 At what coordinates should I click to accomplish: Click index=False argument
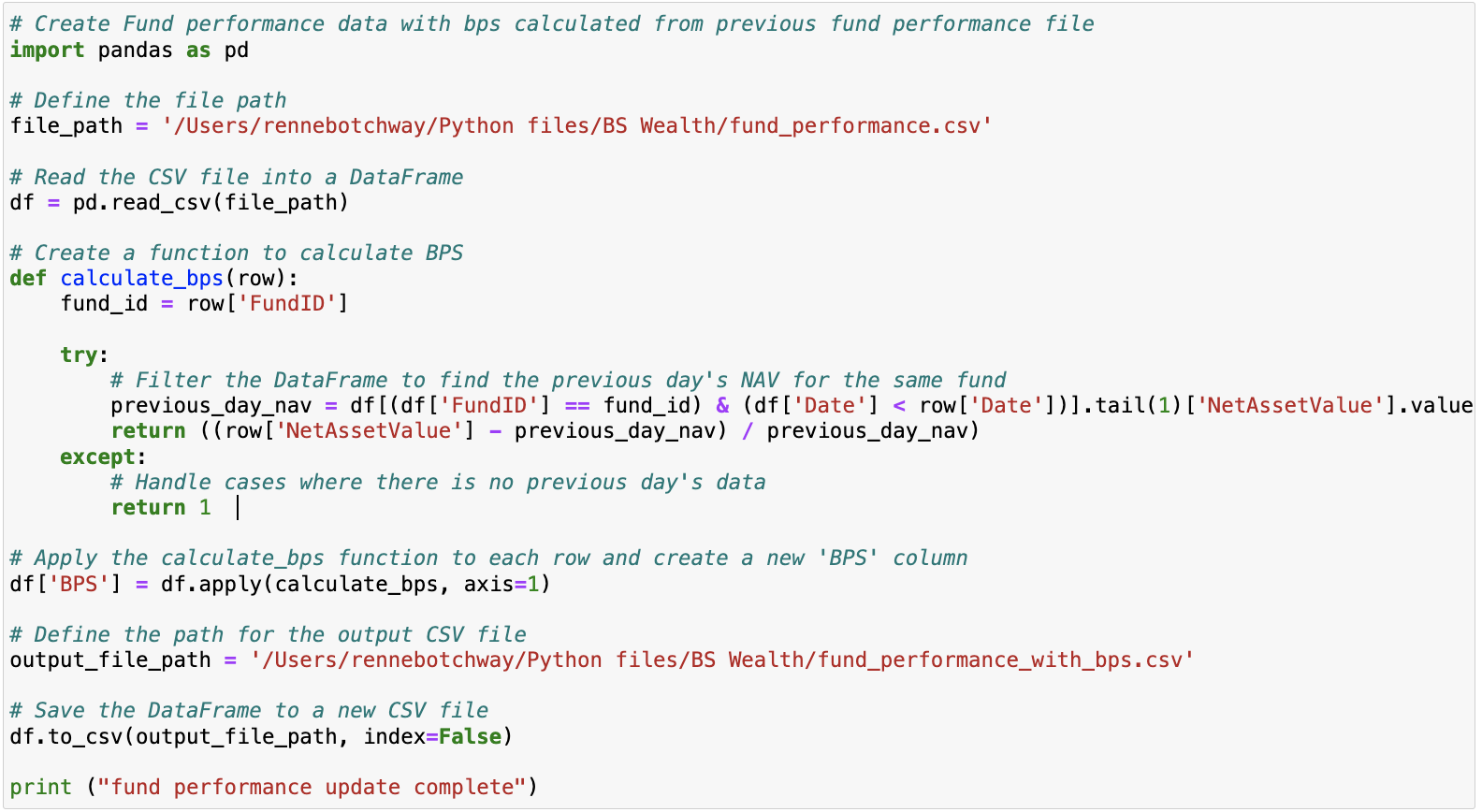tap(433, 737)
